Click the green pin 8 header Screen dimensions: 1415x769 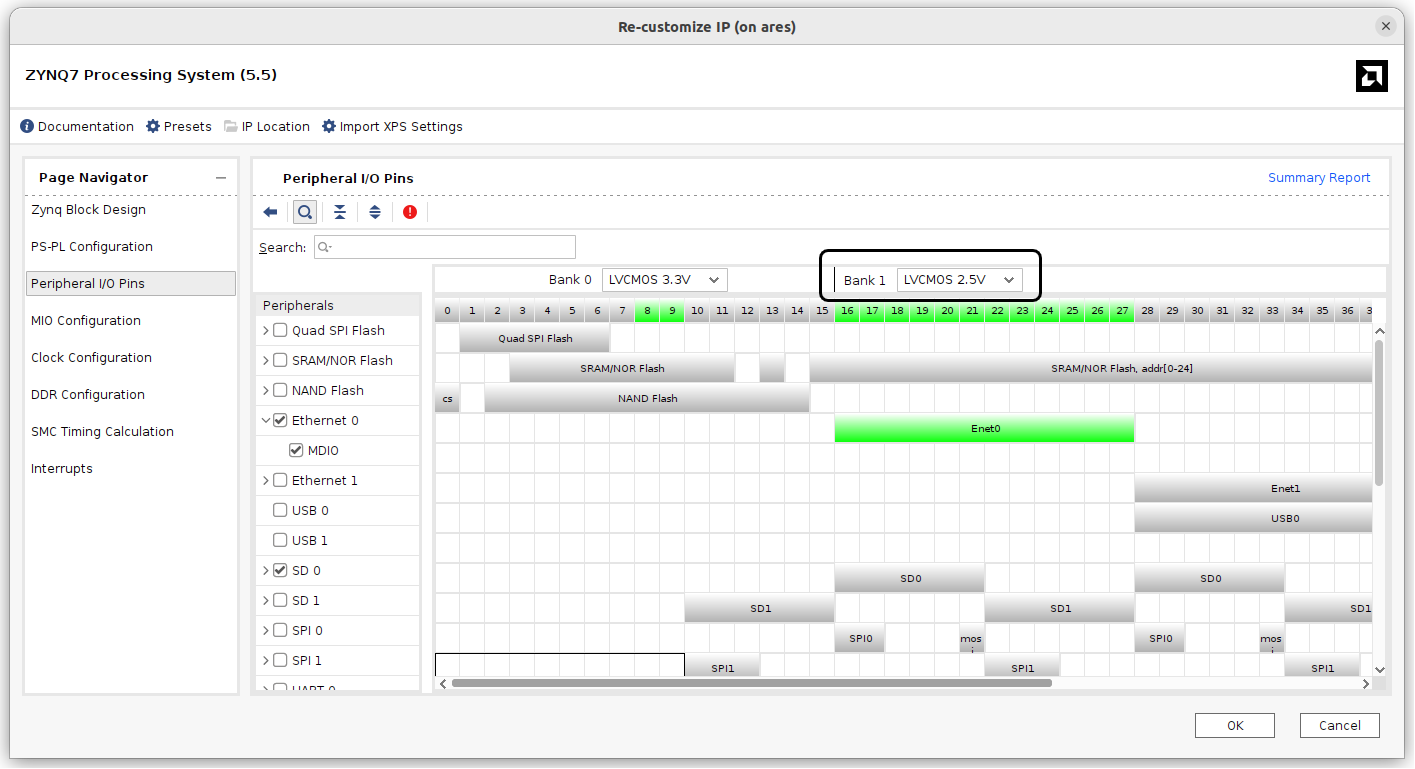(647, 311)
